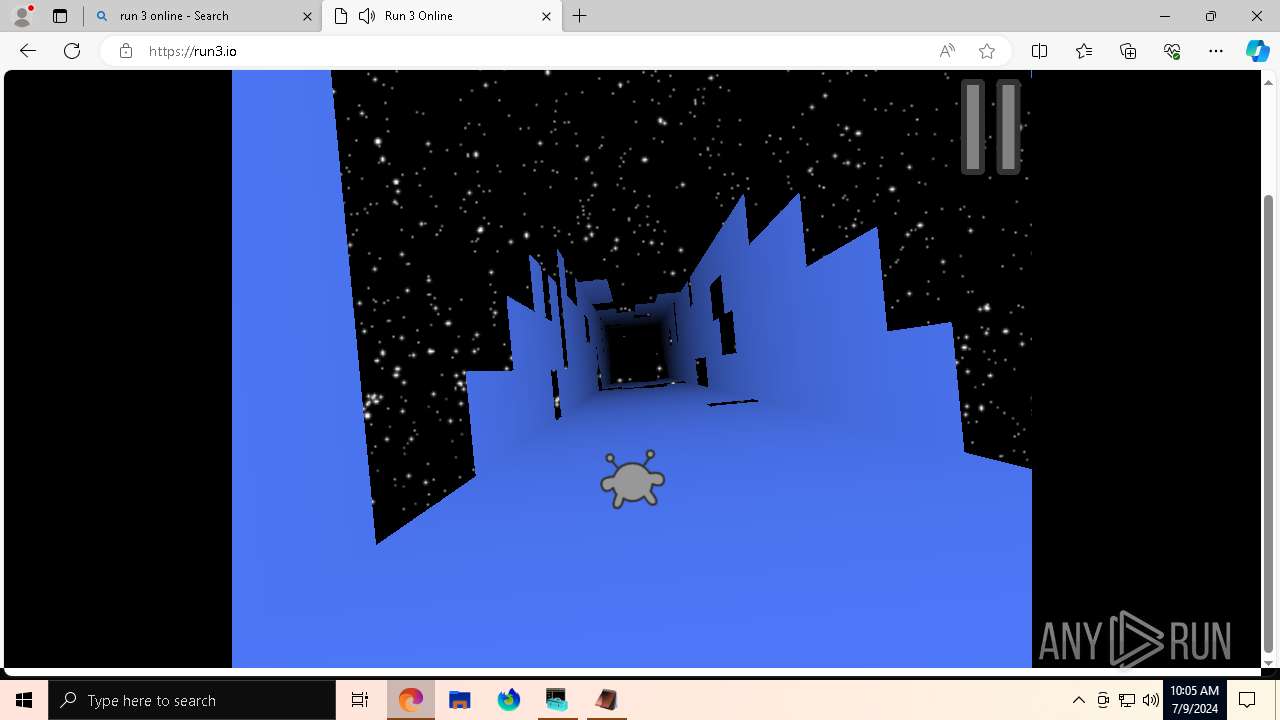Open Copilot sidebar

(x=1257, y=51)
